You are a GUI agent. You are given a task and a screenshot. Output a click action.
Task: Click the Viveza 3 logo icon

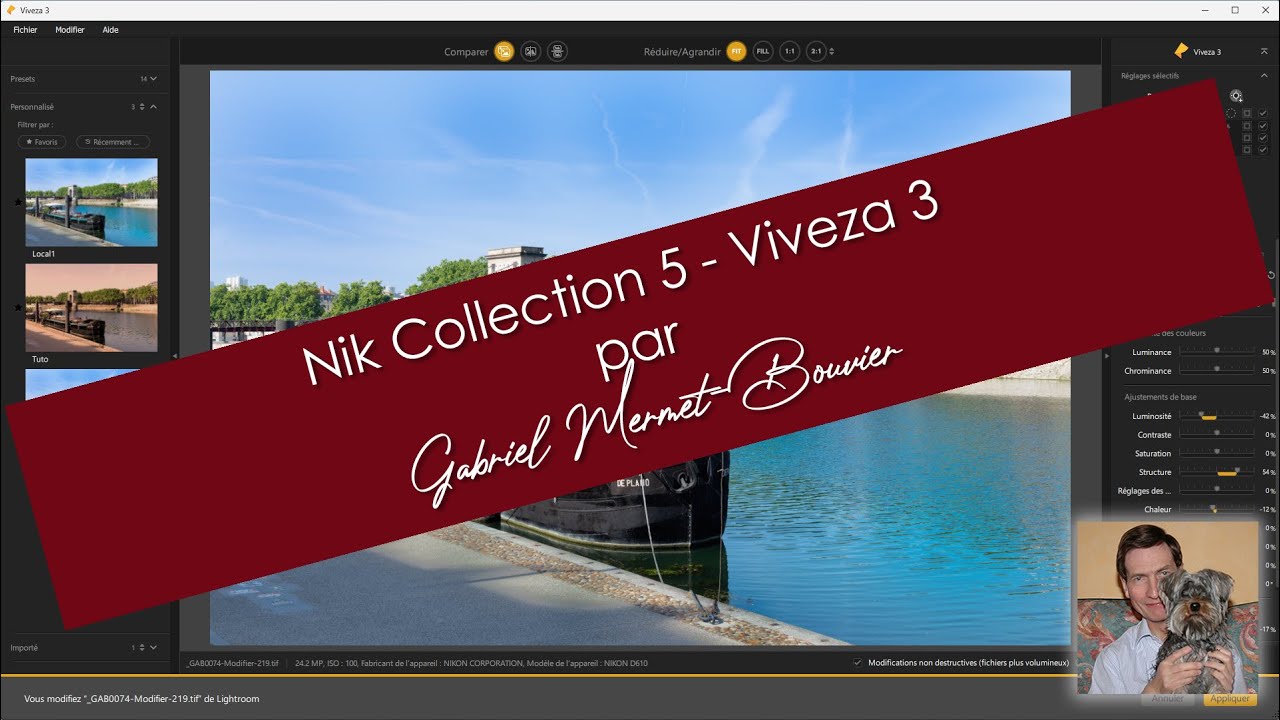point(1181,51)
